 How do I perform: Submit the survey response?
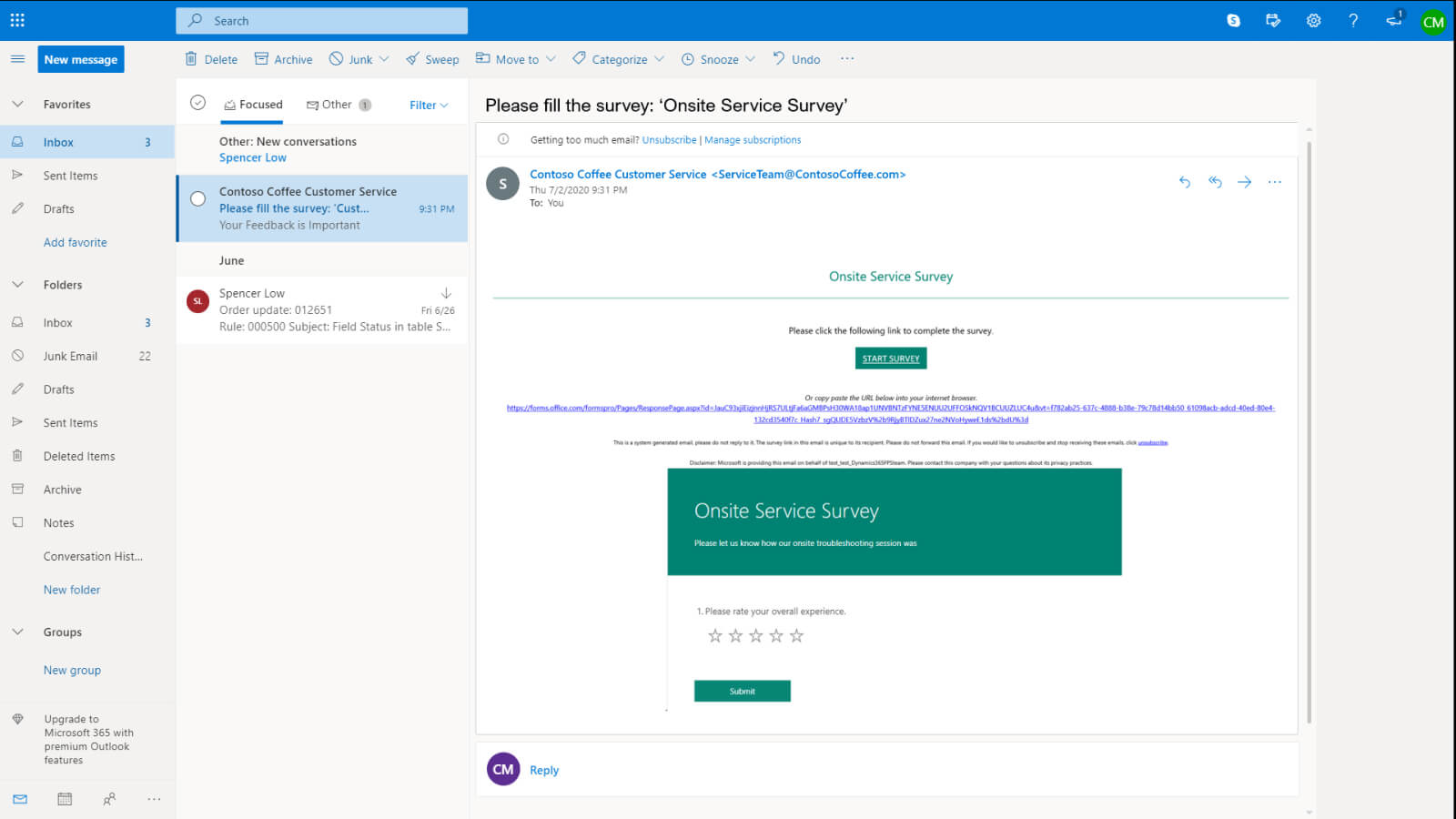click(x=742, y=691)
